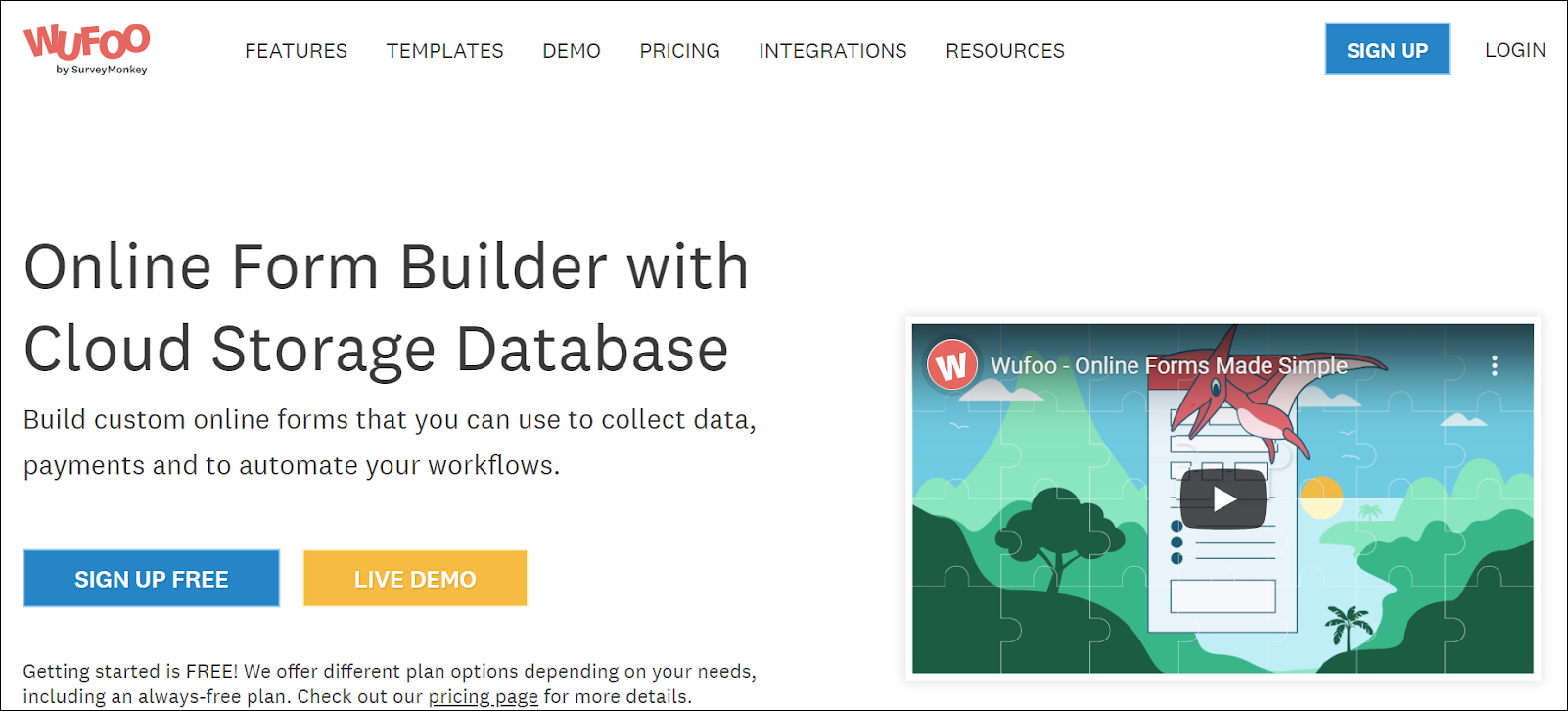Select DEMO in the navigation bar
The image size is (1568, 711).
pos(572,51)
